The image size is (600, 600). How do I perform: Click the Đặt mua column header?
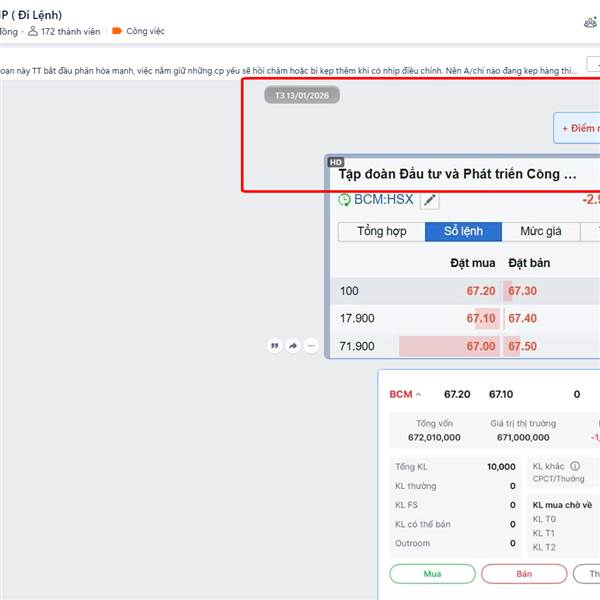pyautogui.click(x=473, y=263)
